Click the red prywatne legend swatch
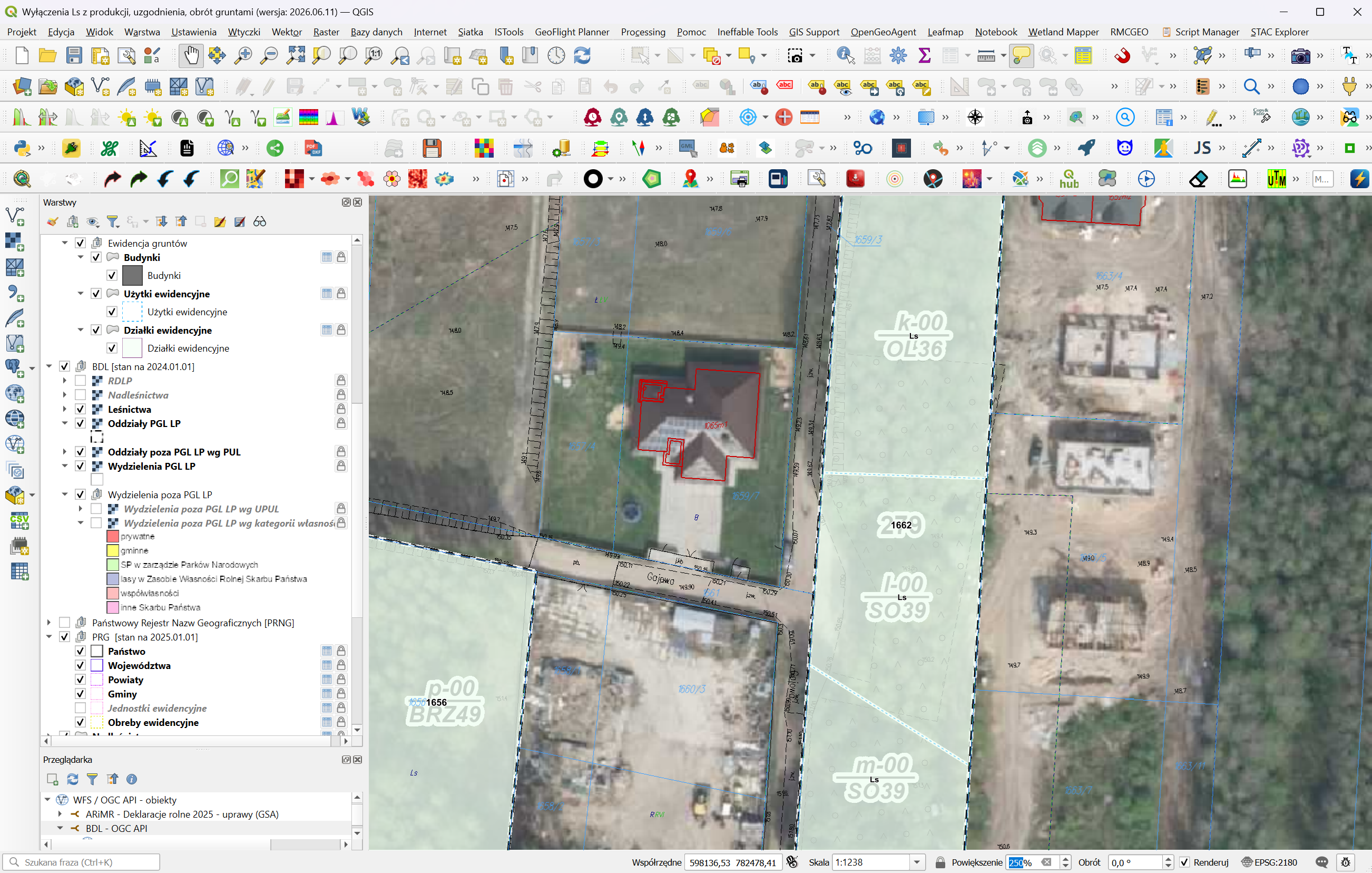1372x873 pixels. (x=112, y=537)
